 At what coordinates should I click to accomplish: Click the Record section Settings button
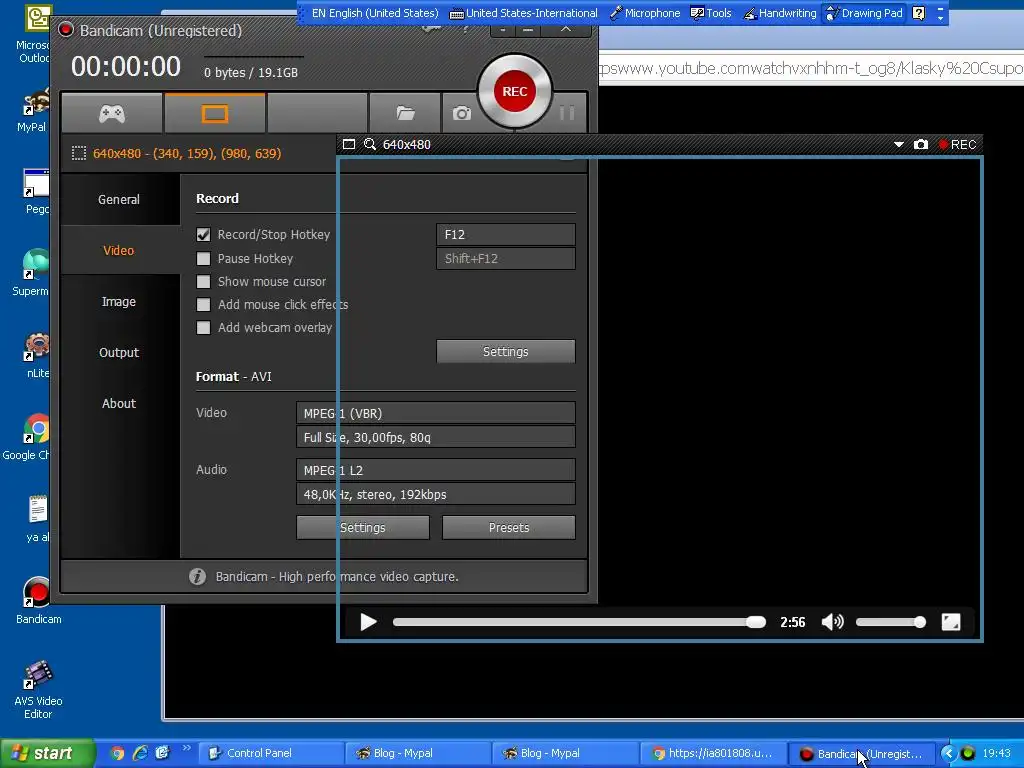[x=505, y=351]
